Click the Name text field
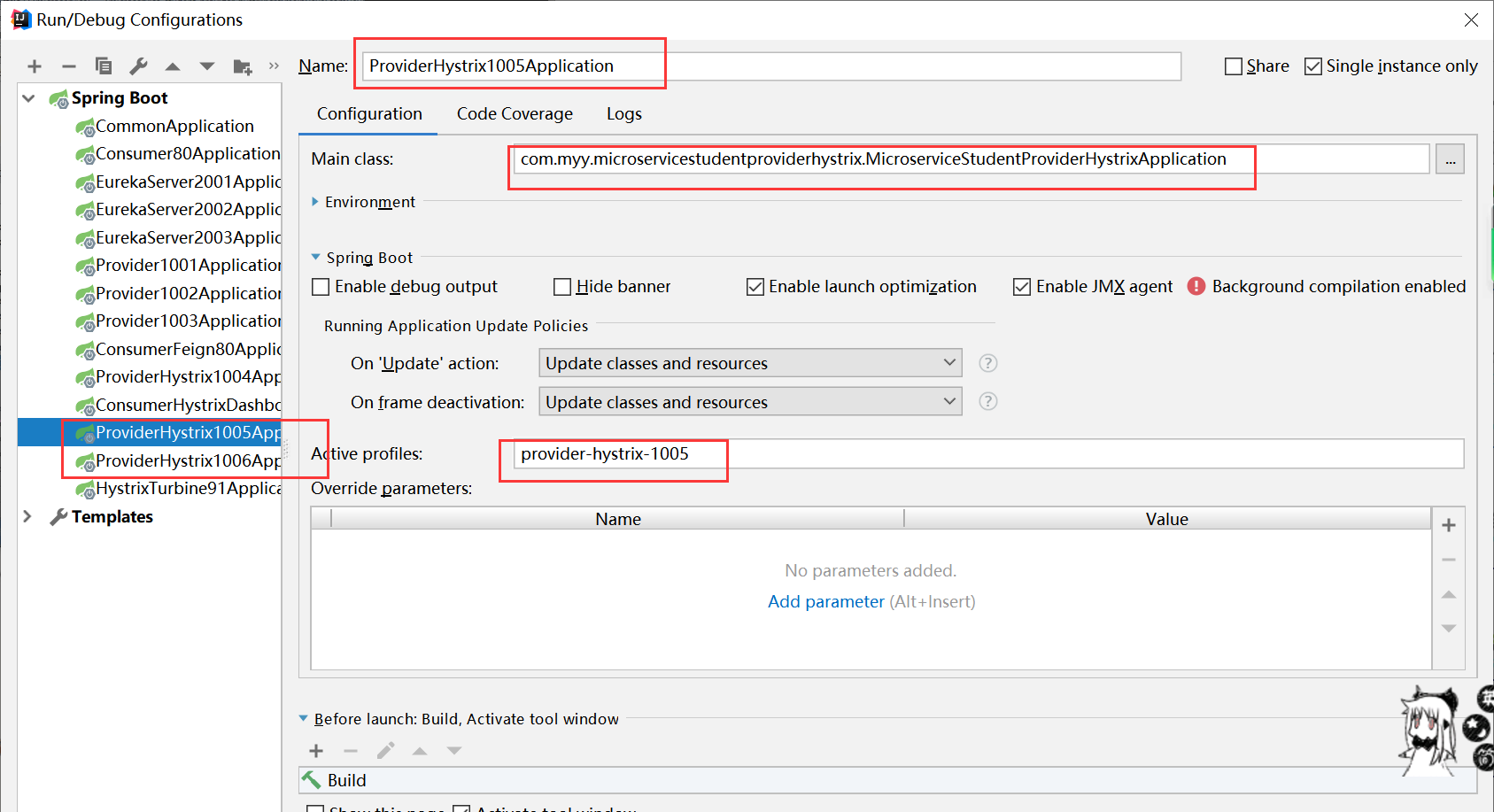This screenshot has height=812, width=1494. pos(771,66)
